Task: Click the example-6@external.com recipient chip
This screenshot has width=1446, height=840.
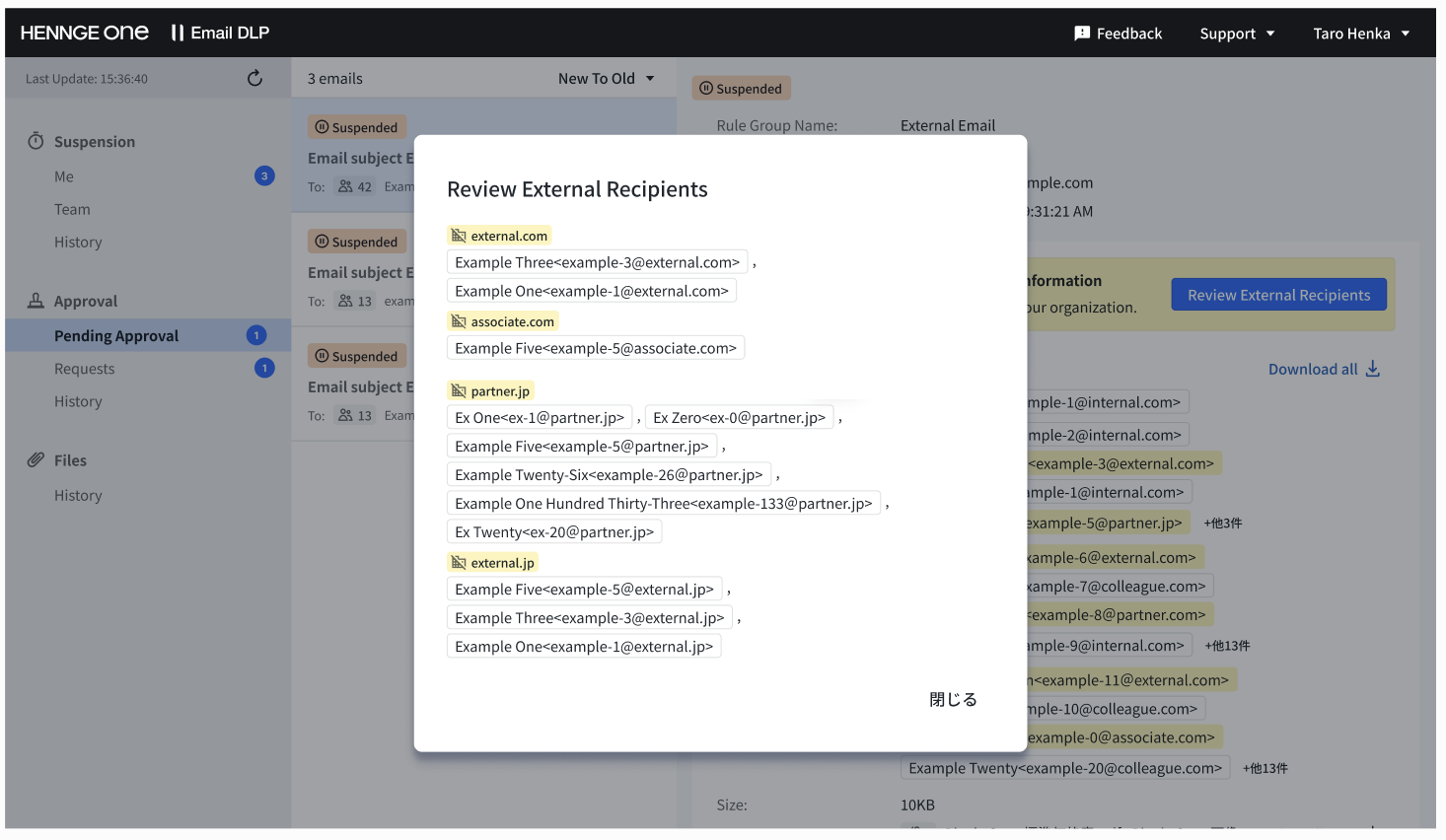Action: (x=1115, y=557)
